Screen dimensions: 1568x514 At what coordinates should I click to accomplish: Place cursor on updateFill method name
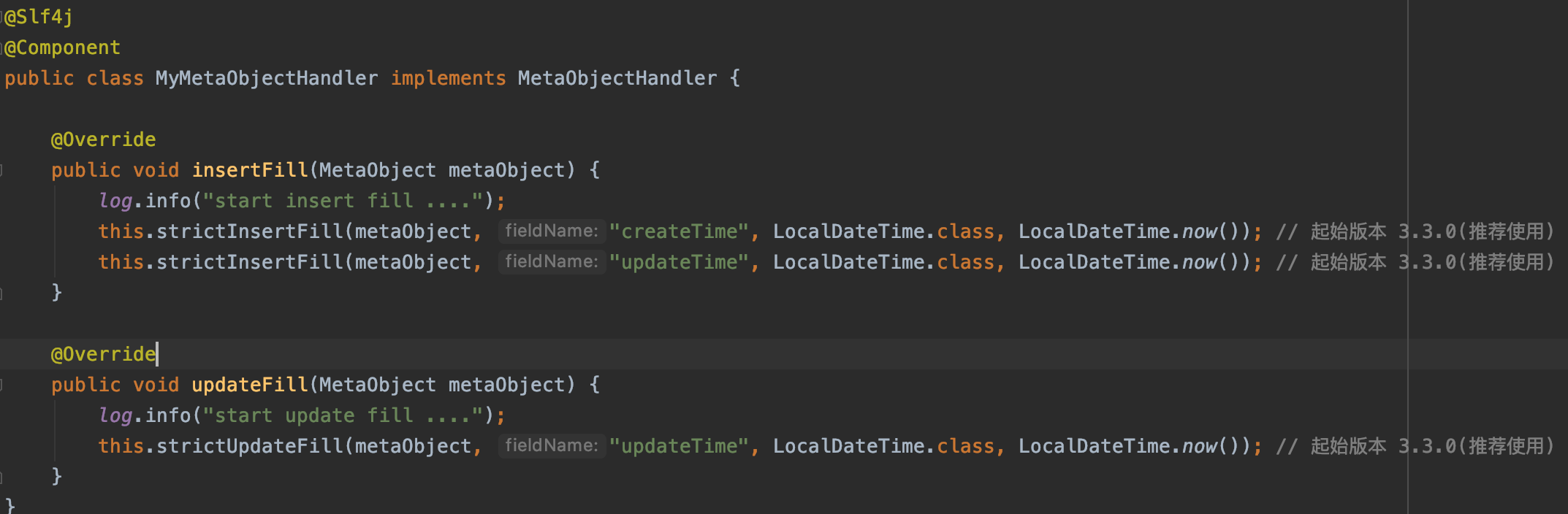point(250,385)
